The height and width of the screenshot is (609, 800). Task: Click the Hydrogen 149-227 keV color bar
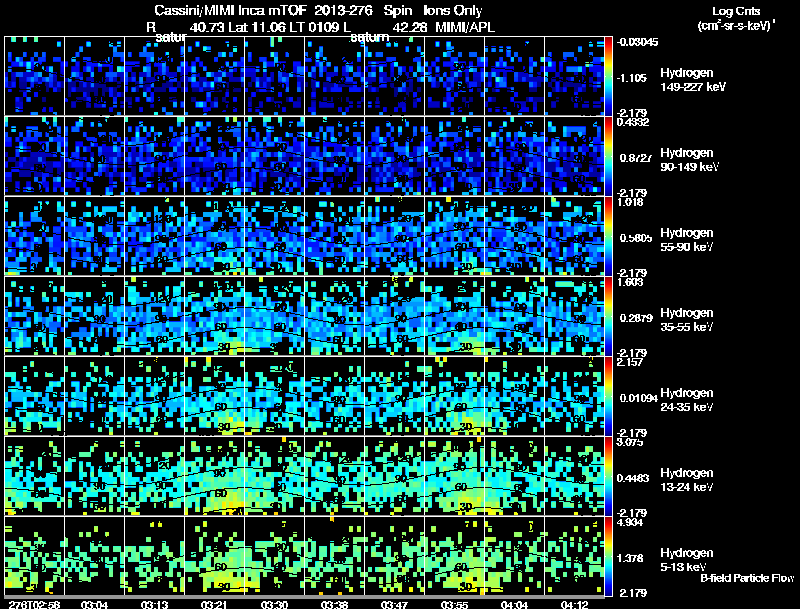coord(608,76)
